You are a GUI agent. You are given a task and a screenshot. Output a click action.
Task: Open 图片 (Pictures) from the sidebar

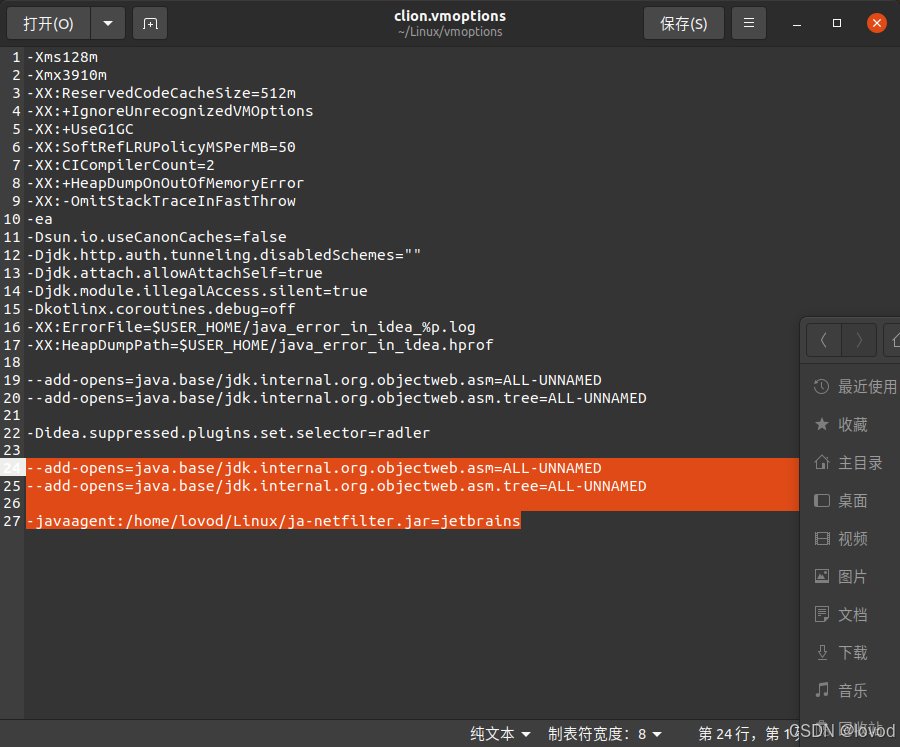tap(852, 576)
